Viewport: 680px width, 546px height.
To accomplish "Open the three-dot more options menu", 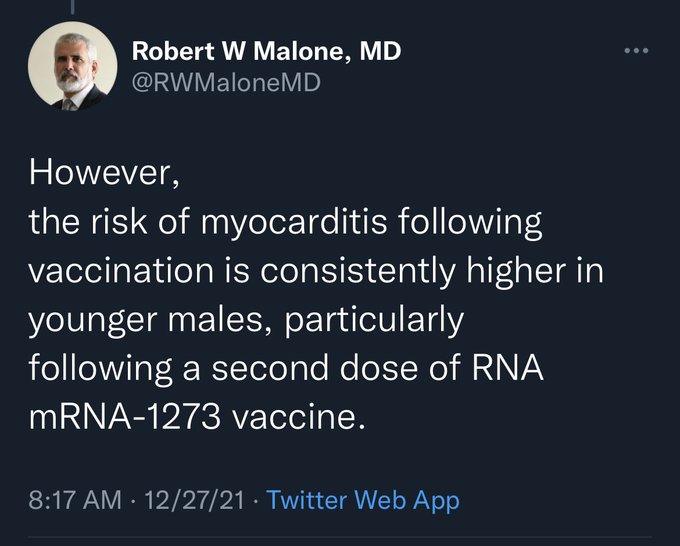I will 635,50.
